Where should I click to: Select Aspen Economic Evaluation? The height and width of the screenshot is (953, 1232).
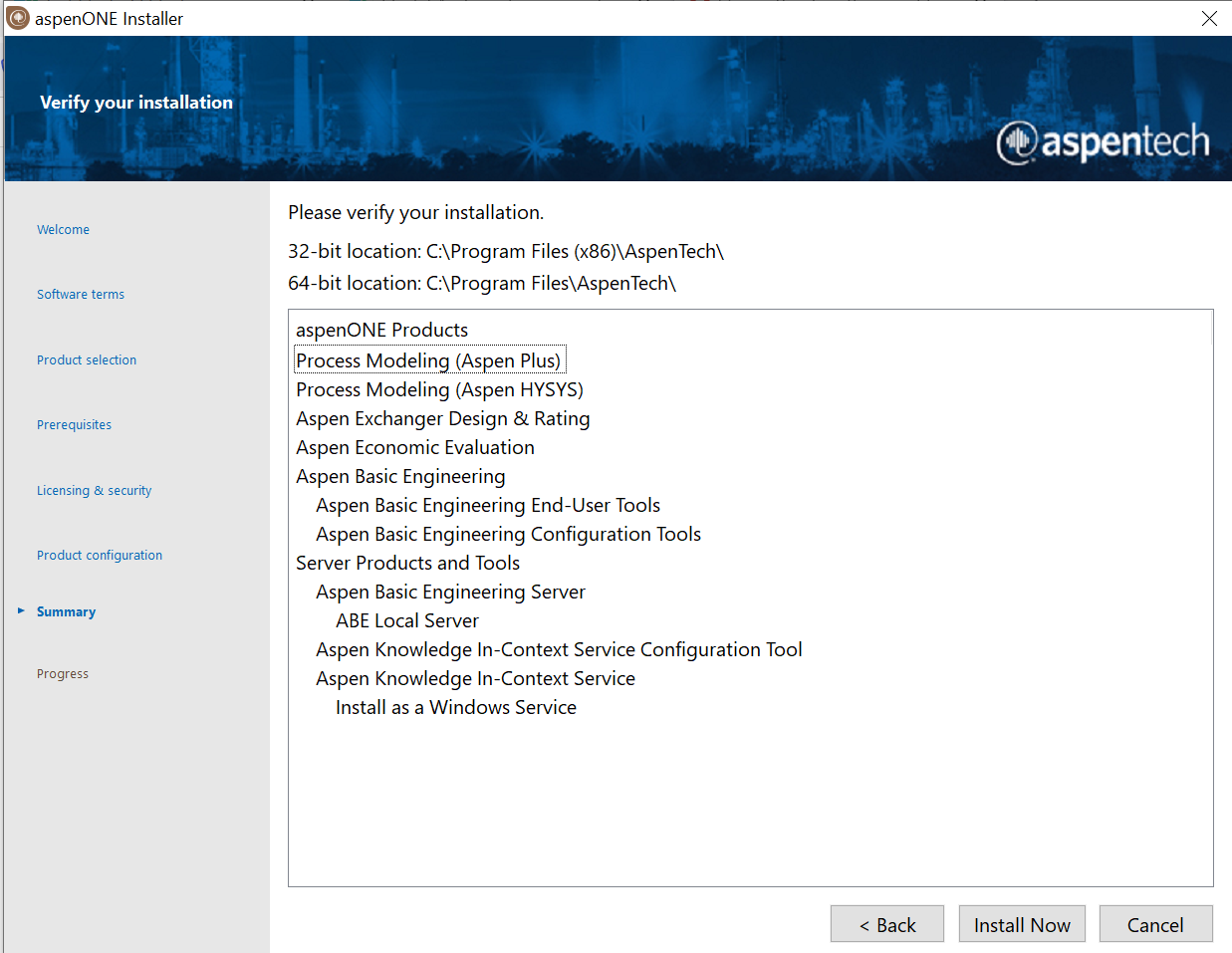point(414,447)
